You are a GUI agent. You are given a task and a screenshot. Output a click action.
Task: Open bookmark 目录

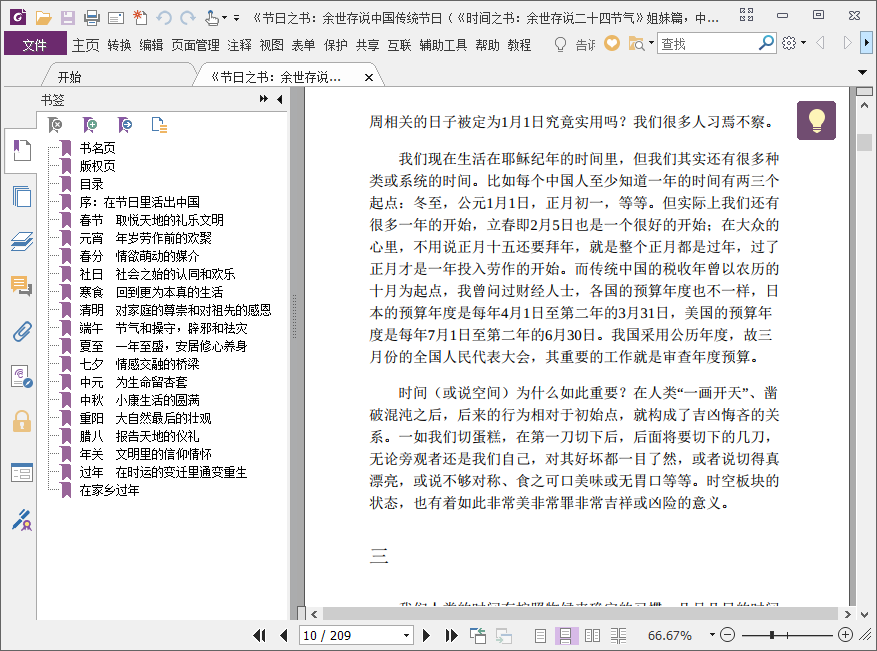pos(91,184)
